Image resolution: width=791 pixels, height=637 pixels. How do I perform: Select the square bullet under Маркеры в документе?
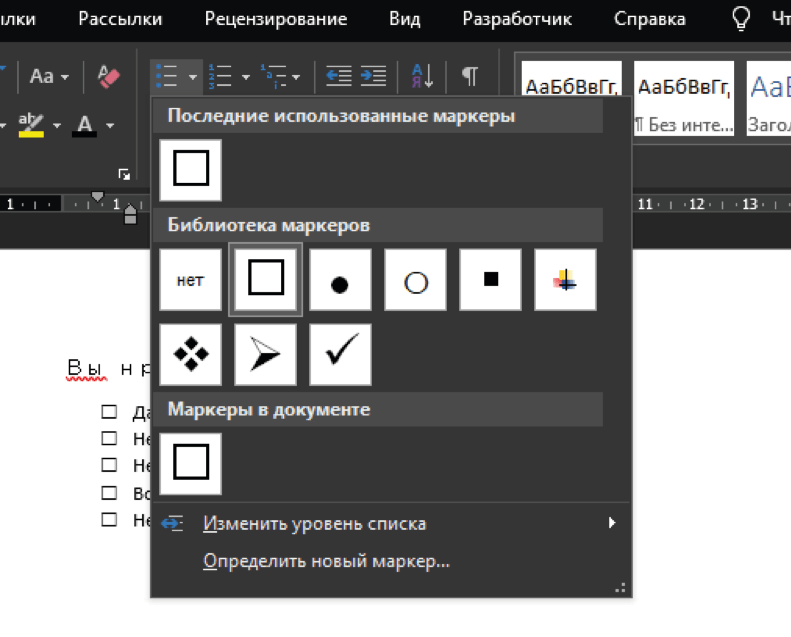click(x=191, y=464)
